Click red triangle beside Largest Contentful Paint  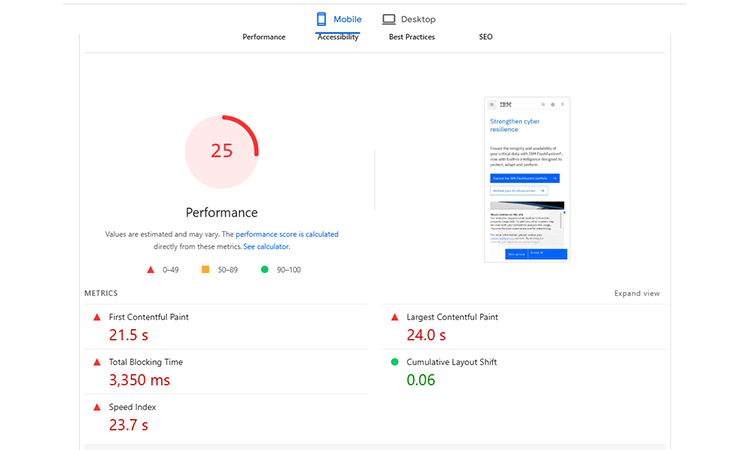394,317
